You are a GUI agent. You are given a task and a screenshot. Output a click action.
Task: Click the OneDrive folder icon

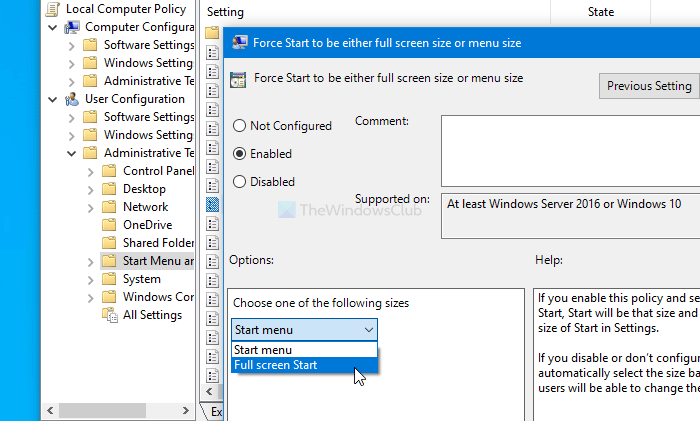click(x=110, y=225)
